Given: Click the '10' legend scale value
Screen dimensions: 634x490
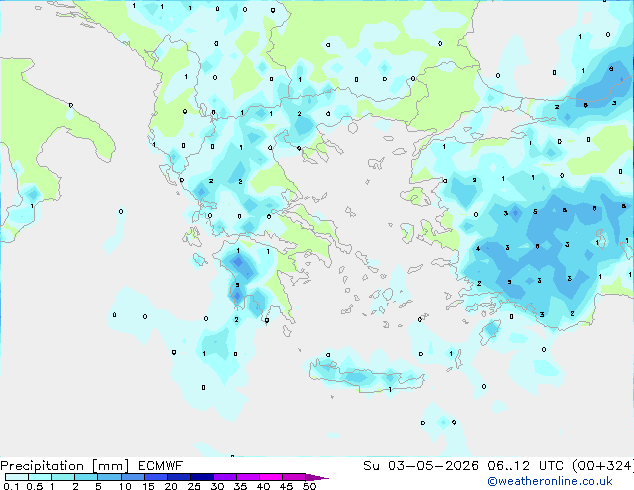Looking at the screenshot, I should click(125, 486).
